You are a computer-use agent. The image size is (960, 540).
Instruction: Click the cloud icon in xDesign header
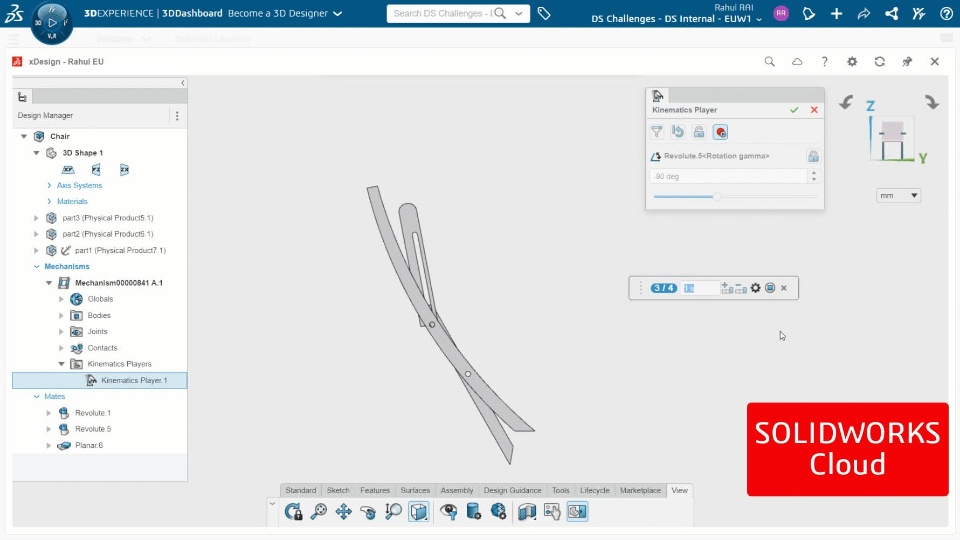[797, 61]
